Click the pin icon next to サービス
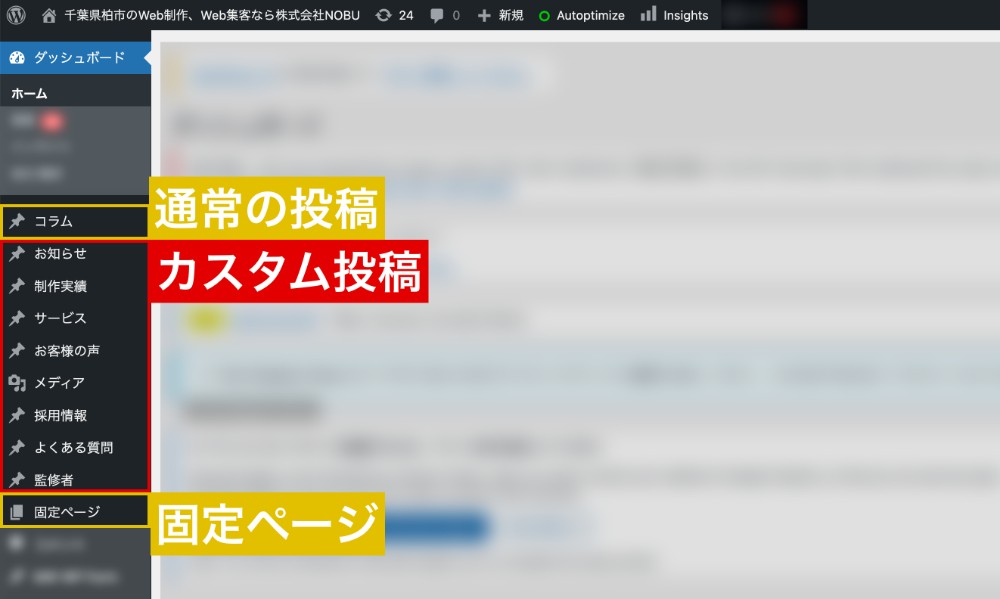1000x599 pixels. (17, 318)
